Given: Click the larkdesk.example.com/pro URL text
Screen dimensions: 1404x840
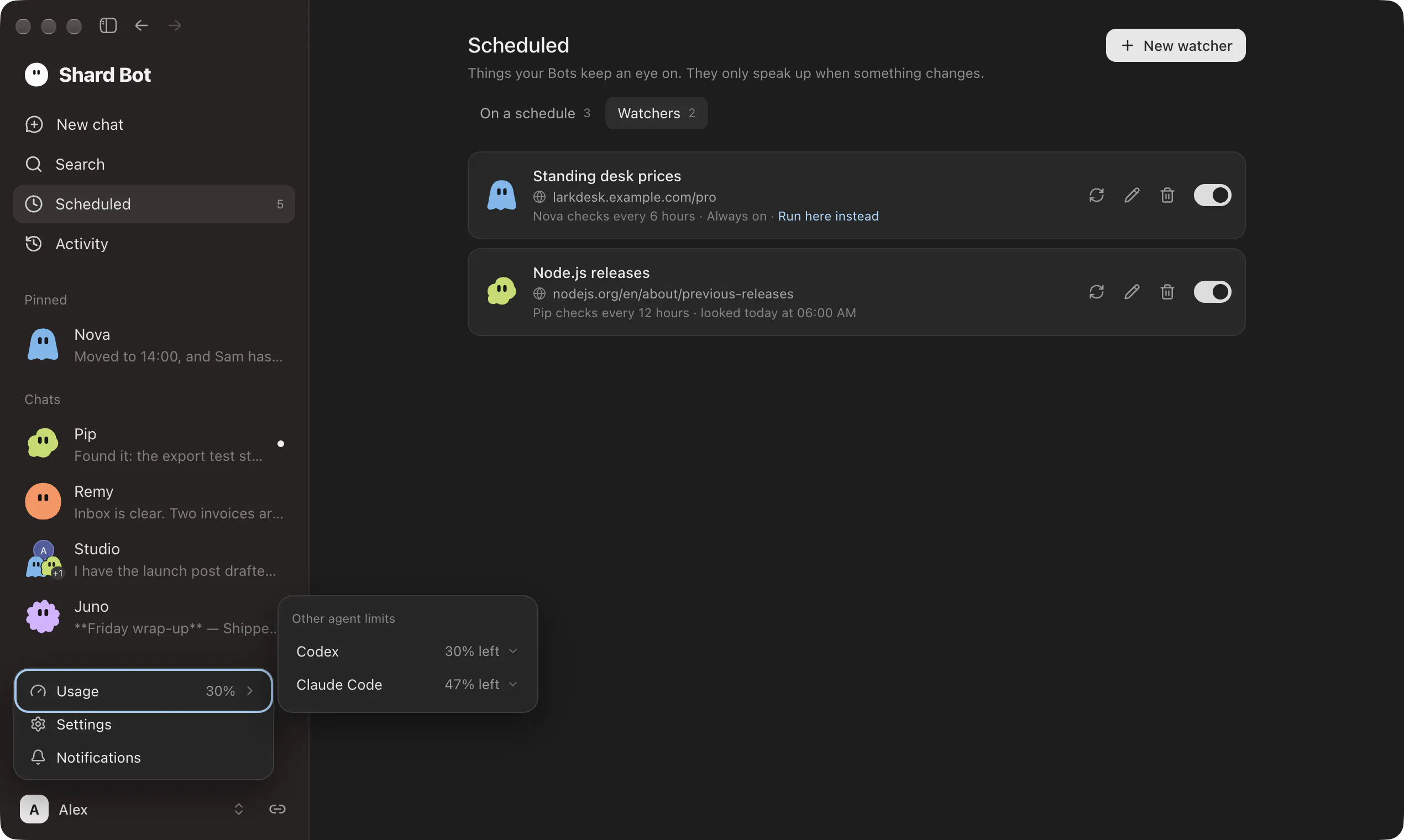Looking at the screenshot, I should click(x=634, y=197).
